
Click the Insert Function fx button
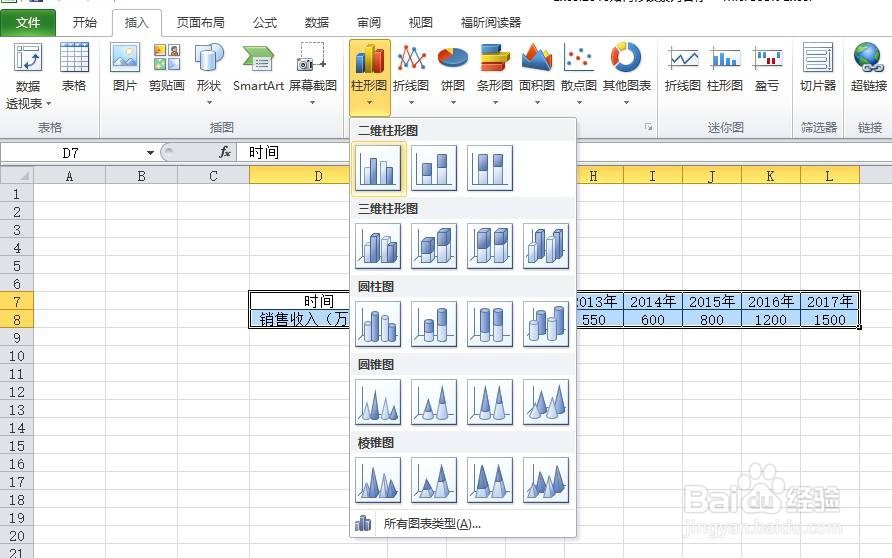[225, 152]
